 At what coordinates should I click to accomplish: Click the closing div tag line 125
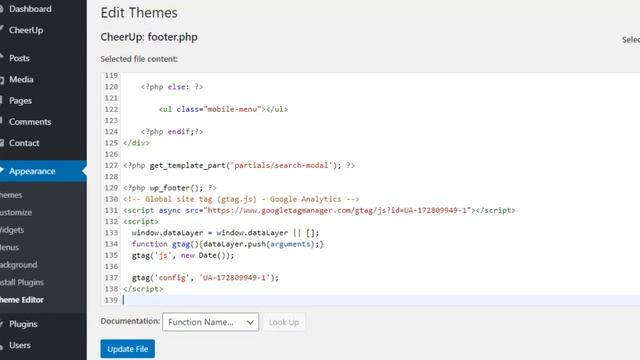pos(136,143)
